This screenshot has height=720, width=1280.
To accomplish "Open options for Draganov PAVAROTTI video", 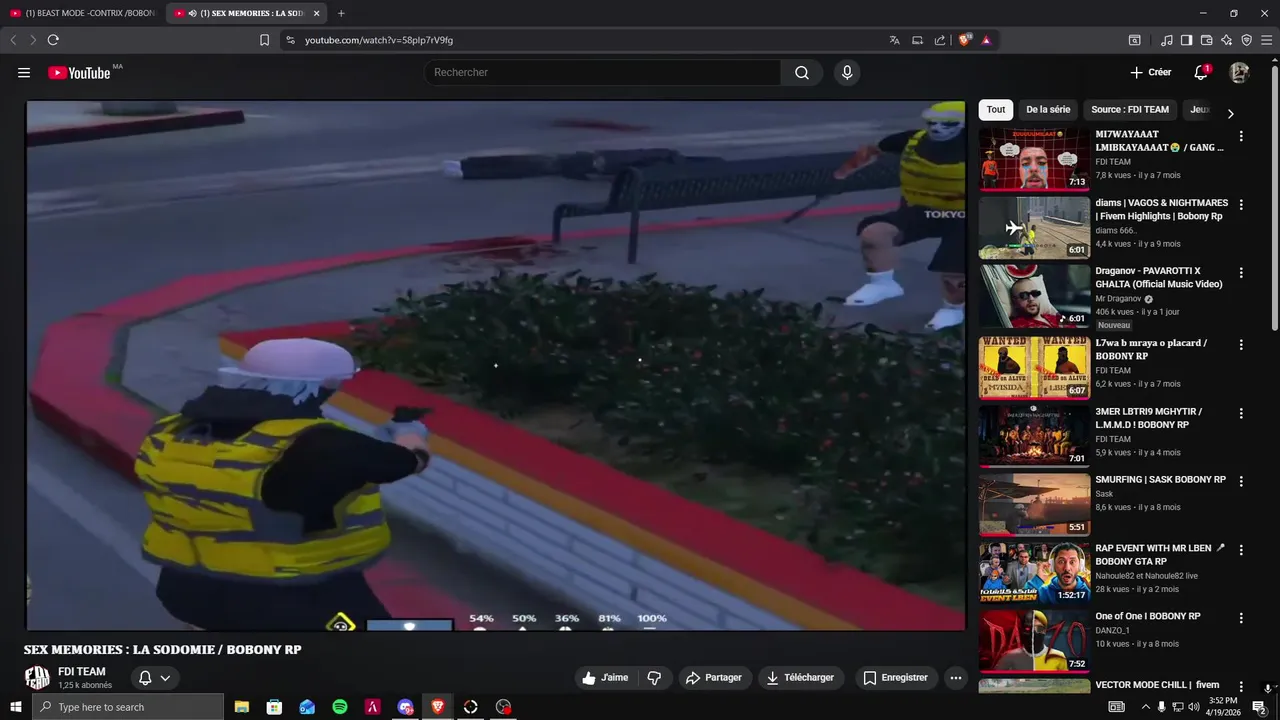I will 1241,273.
